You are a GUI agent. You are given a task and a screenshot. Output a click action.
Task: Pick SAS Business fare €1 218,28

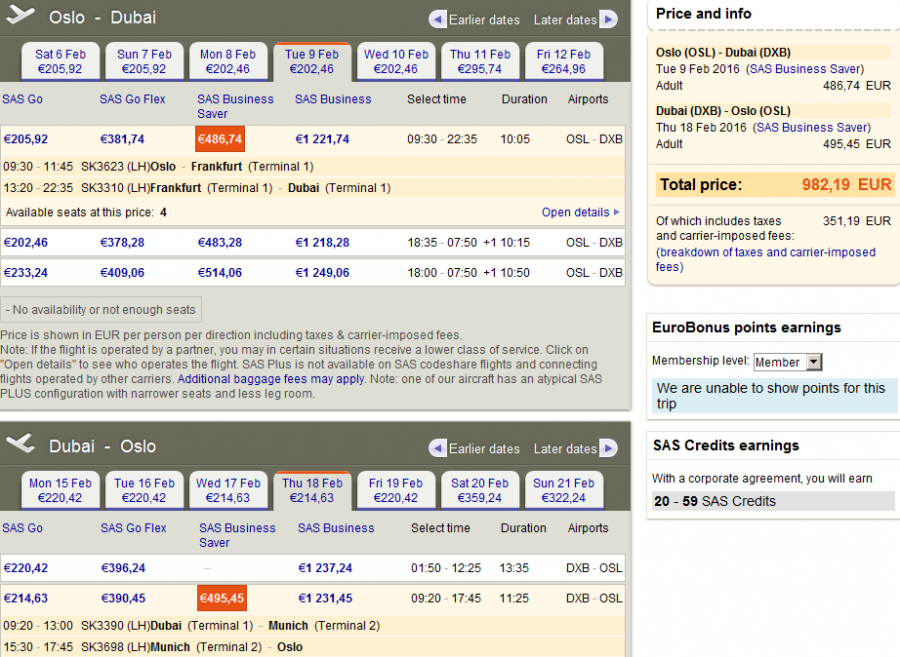coord(322,243)
